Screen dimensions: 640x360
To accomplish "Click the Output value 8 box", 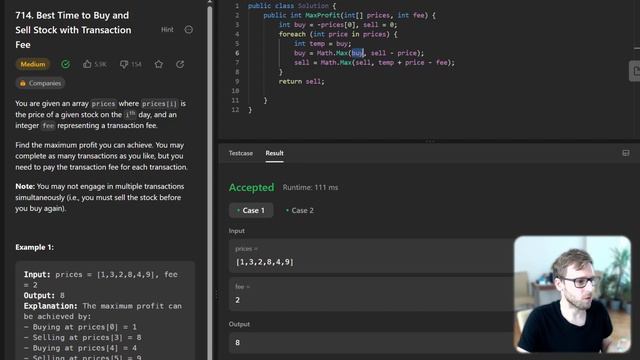I will click(x=371, y=342).
